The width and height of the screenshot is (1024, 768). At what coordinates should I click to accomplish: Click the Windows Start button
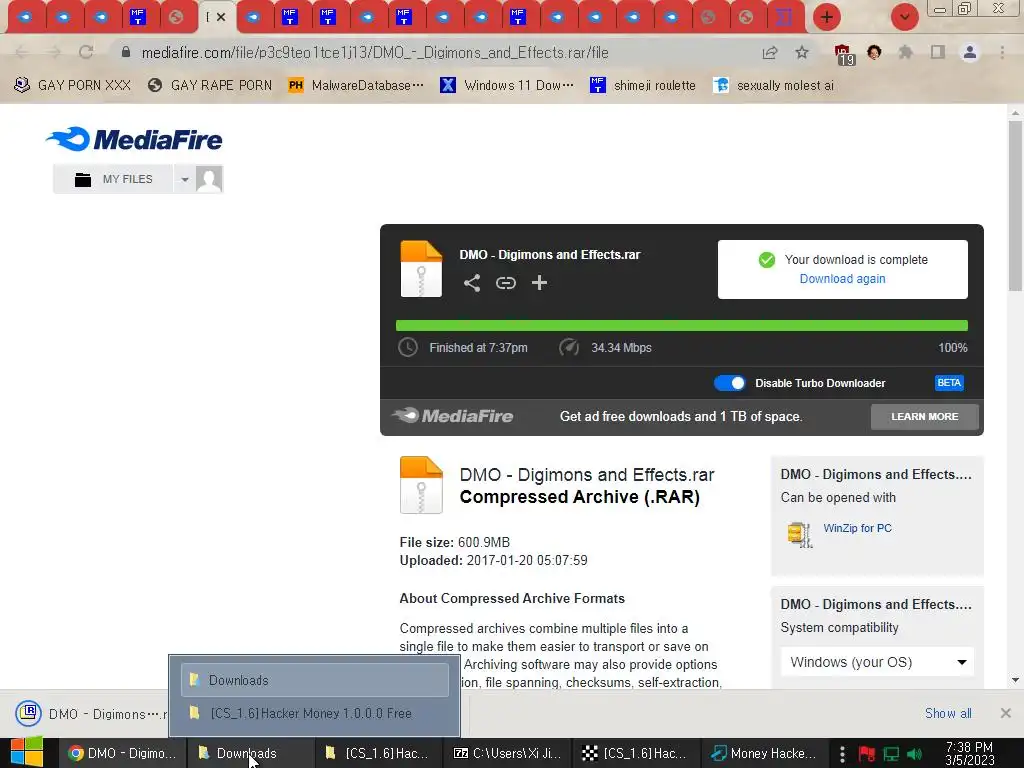point(27,752)
